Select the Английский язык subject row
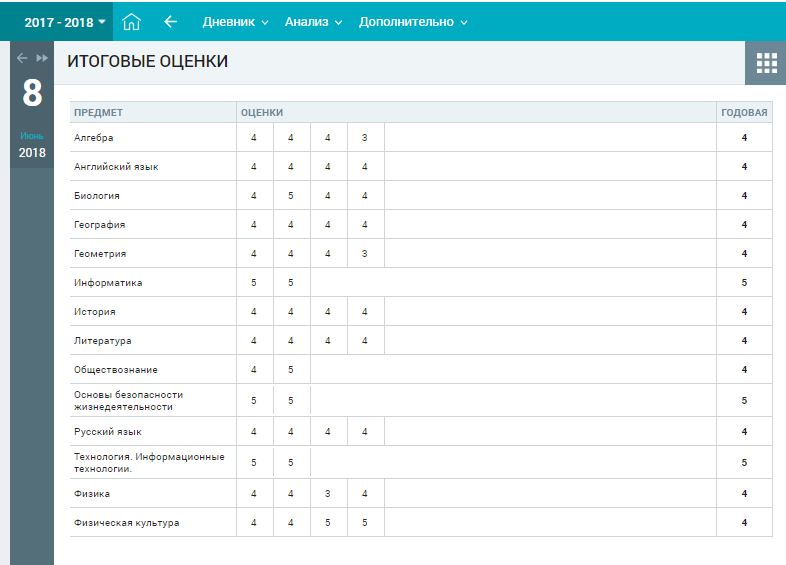This screenshot has width=786, height=565. coord(116,167)
